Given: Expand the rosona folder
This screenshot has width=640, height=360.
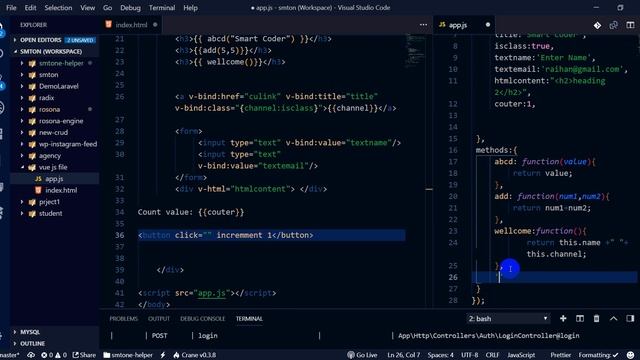Looking at the screenshot, I should click(55, 109).
